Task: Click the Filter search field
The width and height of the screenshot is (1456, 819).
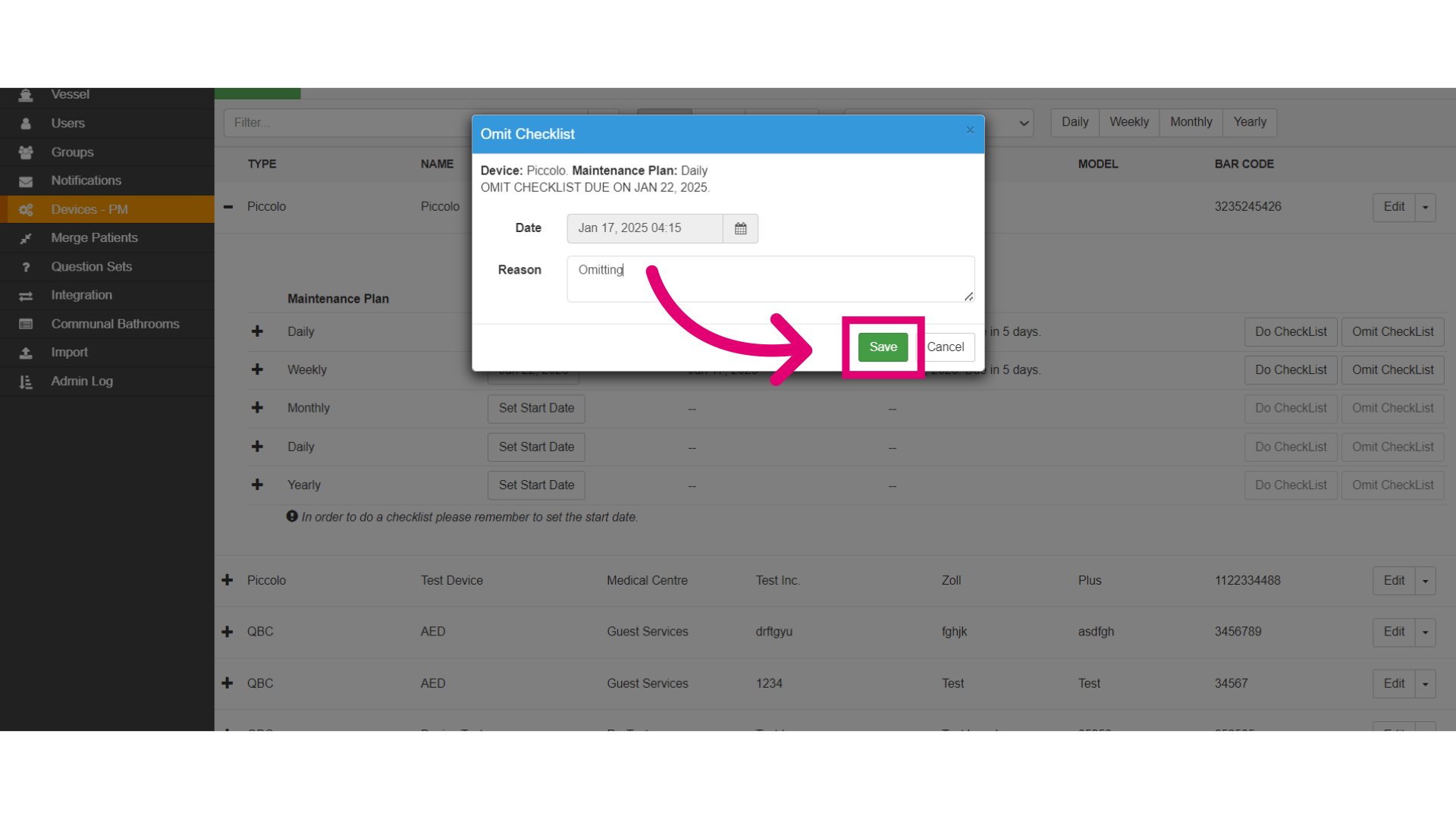Action: coord(347,123)
